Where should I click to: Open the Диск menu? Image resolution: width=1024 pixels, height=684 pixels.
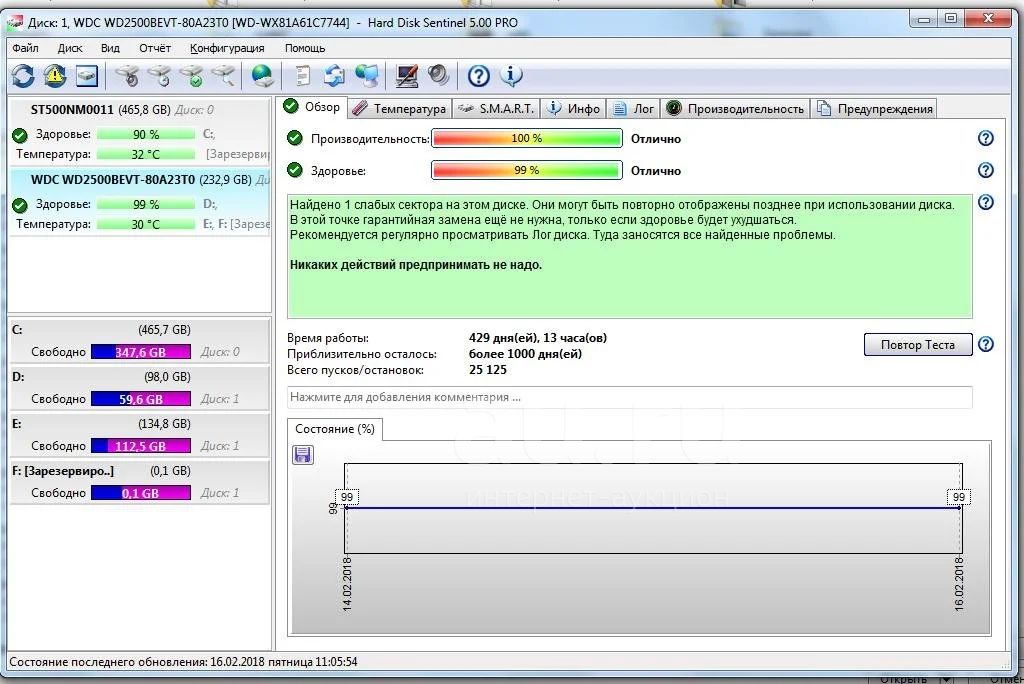(70, 48)
